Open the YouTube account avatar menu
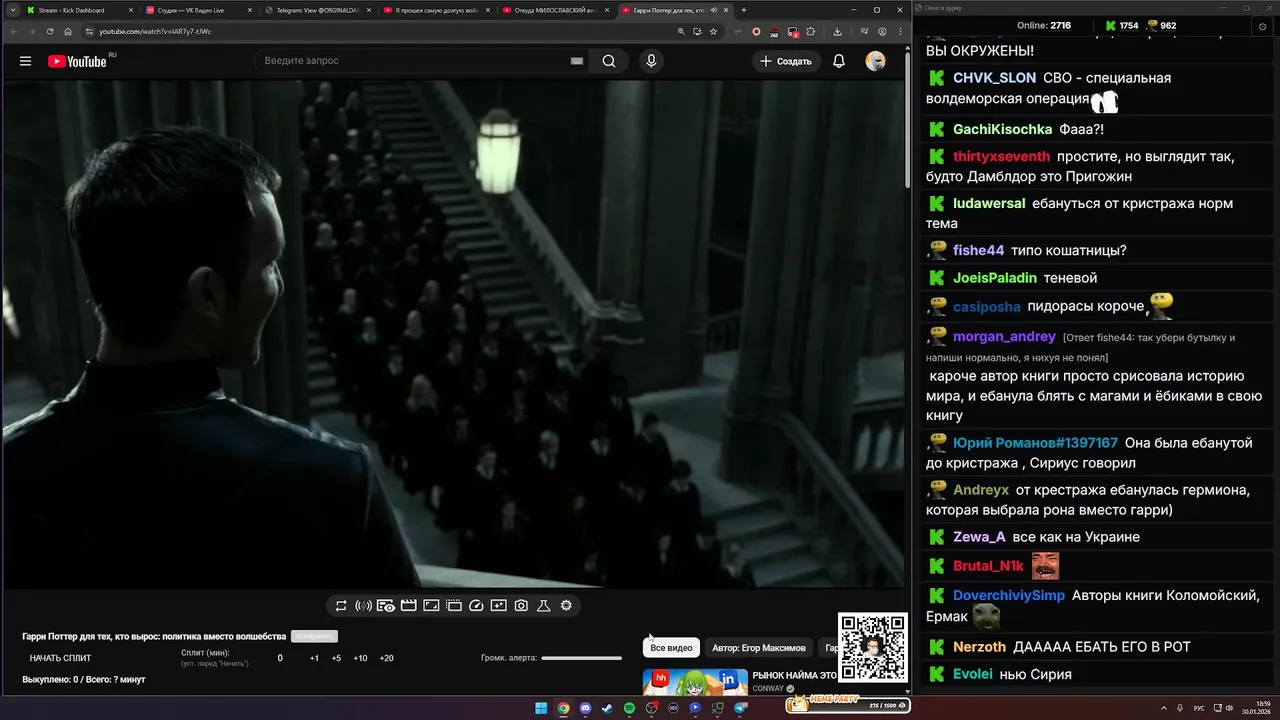Image resolution: width=1280 pixels, height=720 pixels. pyautogui.click(x=875, y=61)
